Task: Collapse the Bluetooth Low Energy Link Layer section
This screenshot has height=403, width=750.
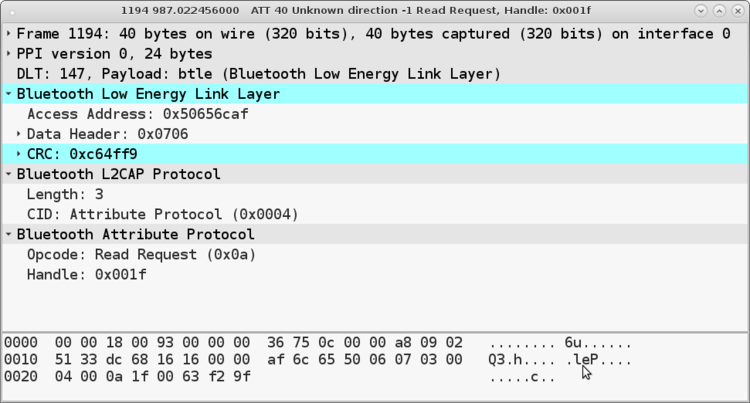Action: point(9,94)
